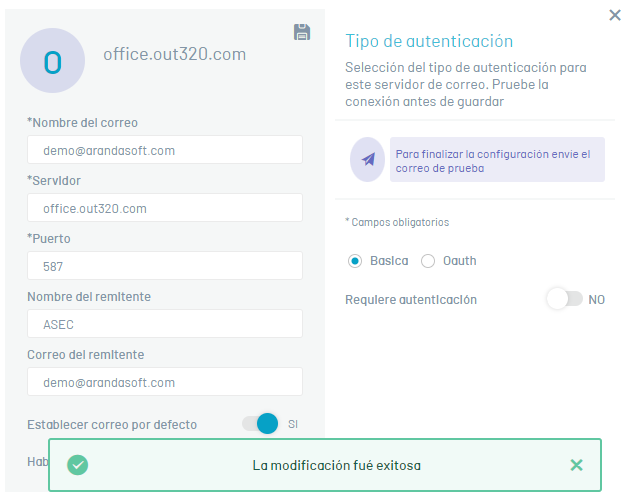
Task: Click the 'La modificación fué exitosa' message
Action: tap(337, 465)
